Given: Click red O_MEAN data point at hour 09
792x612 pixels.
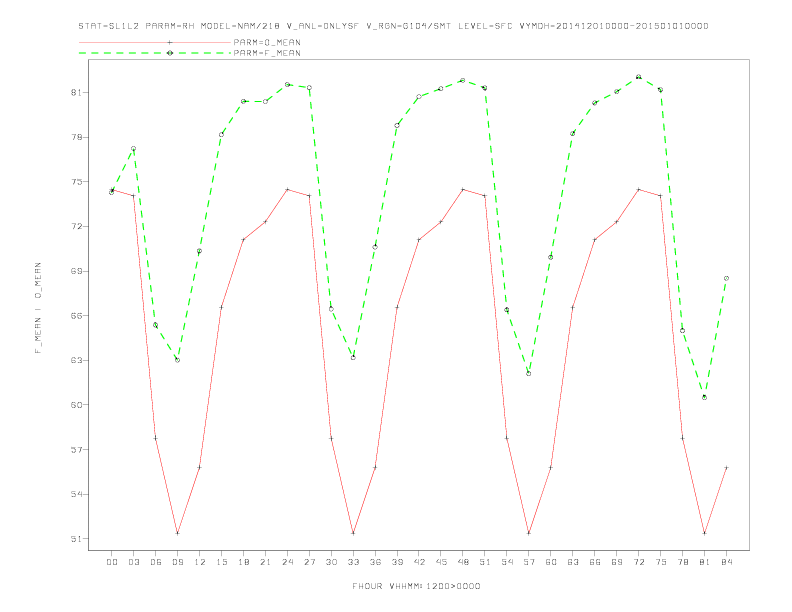Looking at the screenshot, I should coord(177,533).
